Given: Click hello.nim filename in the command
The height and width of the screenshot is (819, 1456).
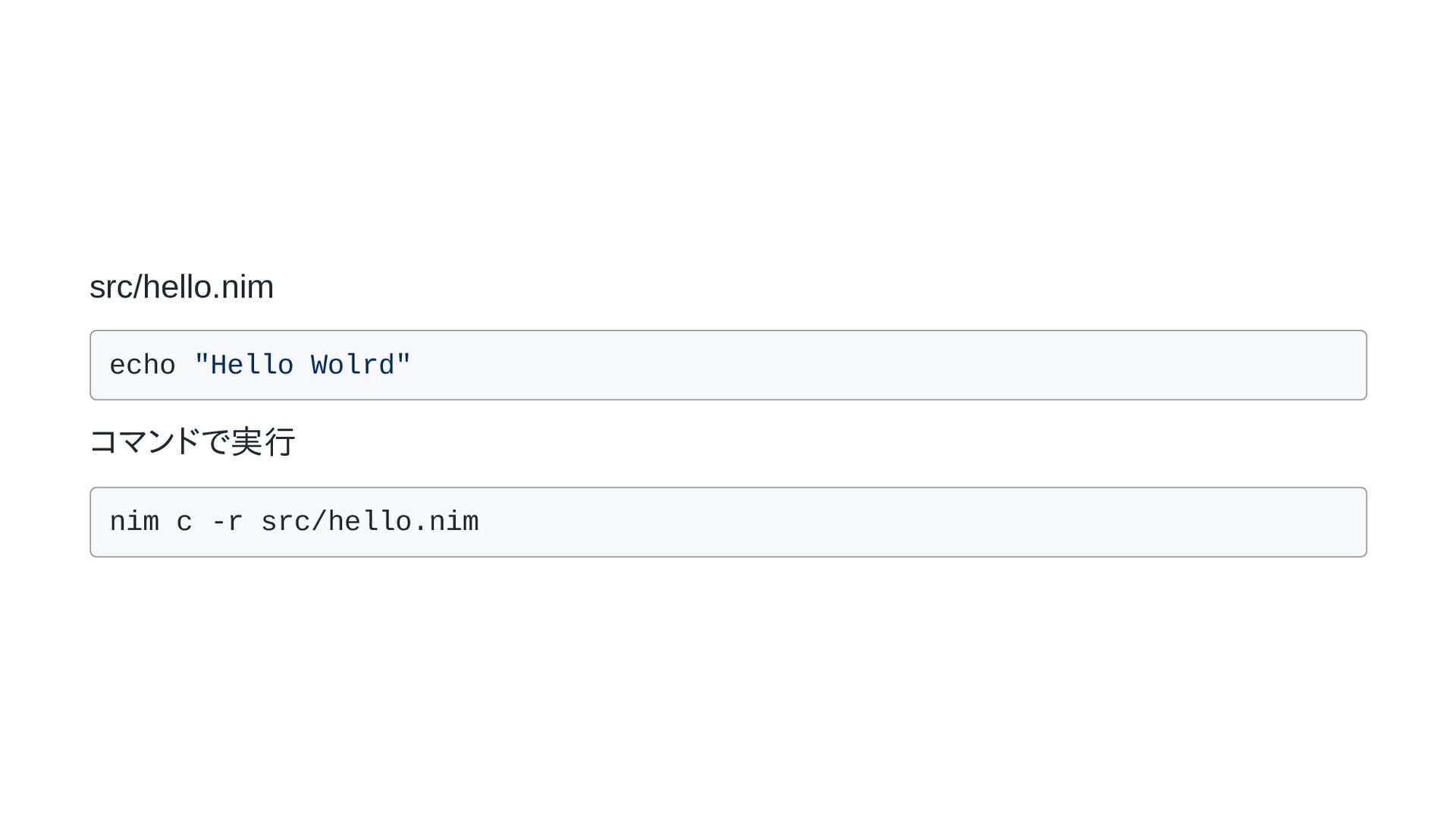Looking at the screenshot, I should point(403,522).
